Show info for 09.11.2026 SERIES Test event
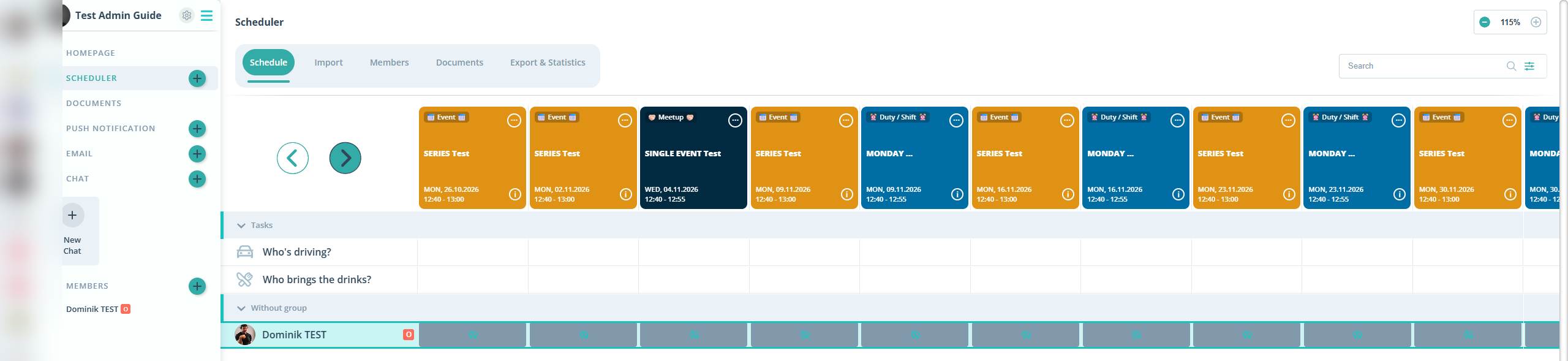 (847, 194)
